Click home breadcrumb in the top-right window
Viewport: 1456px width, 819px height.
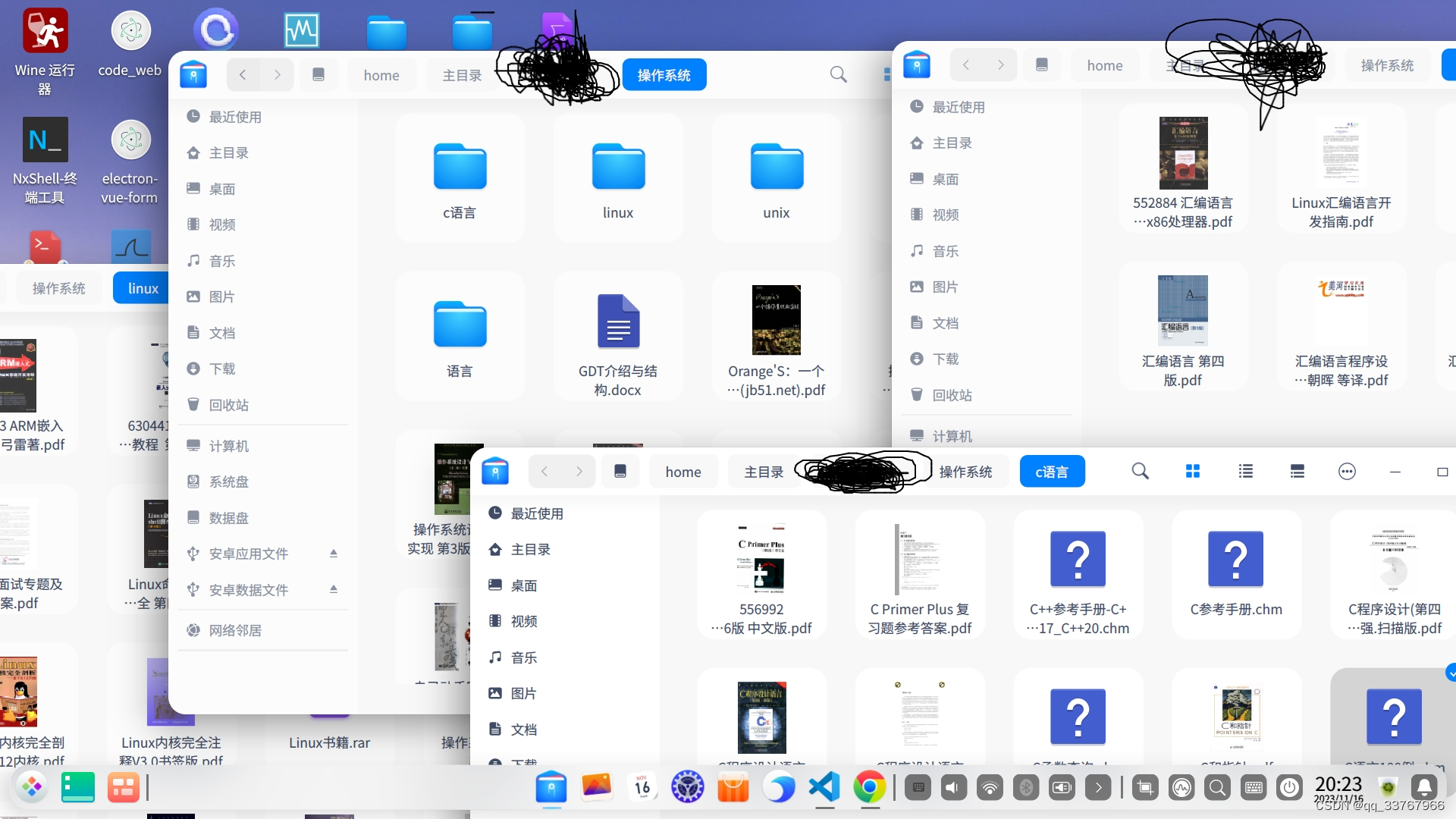click(x=1104, y=65)
